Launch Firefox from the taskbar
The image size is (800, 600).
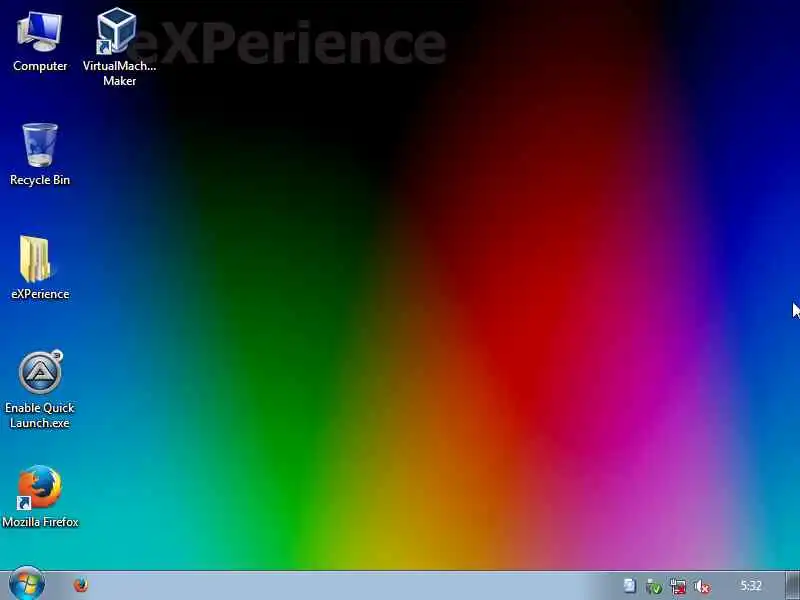tap(81, 585)
